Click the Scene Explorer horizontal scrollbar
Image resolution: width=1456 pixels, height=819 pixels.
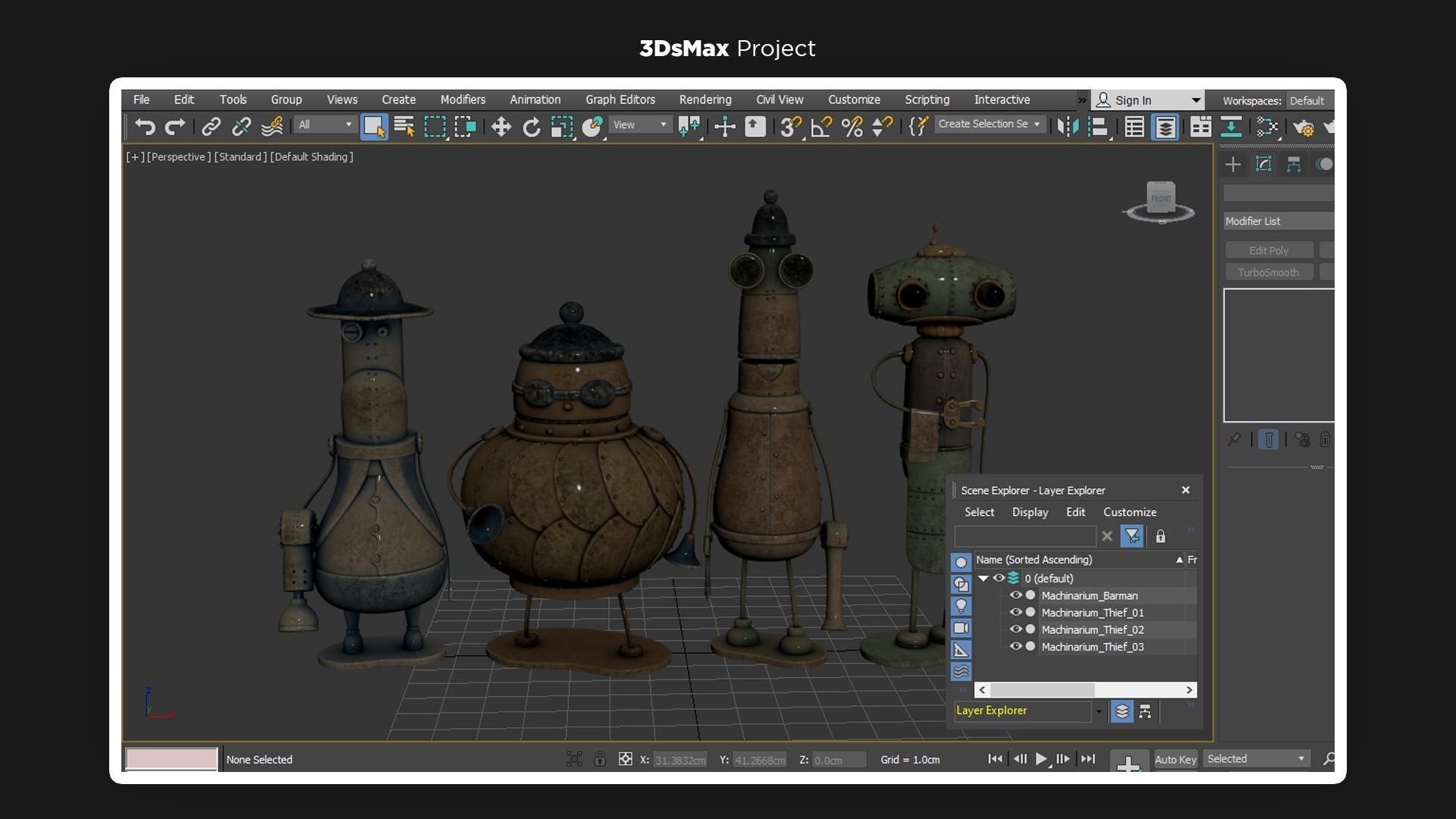pos(1085,690)
